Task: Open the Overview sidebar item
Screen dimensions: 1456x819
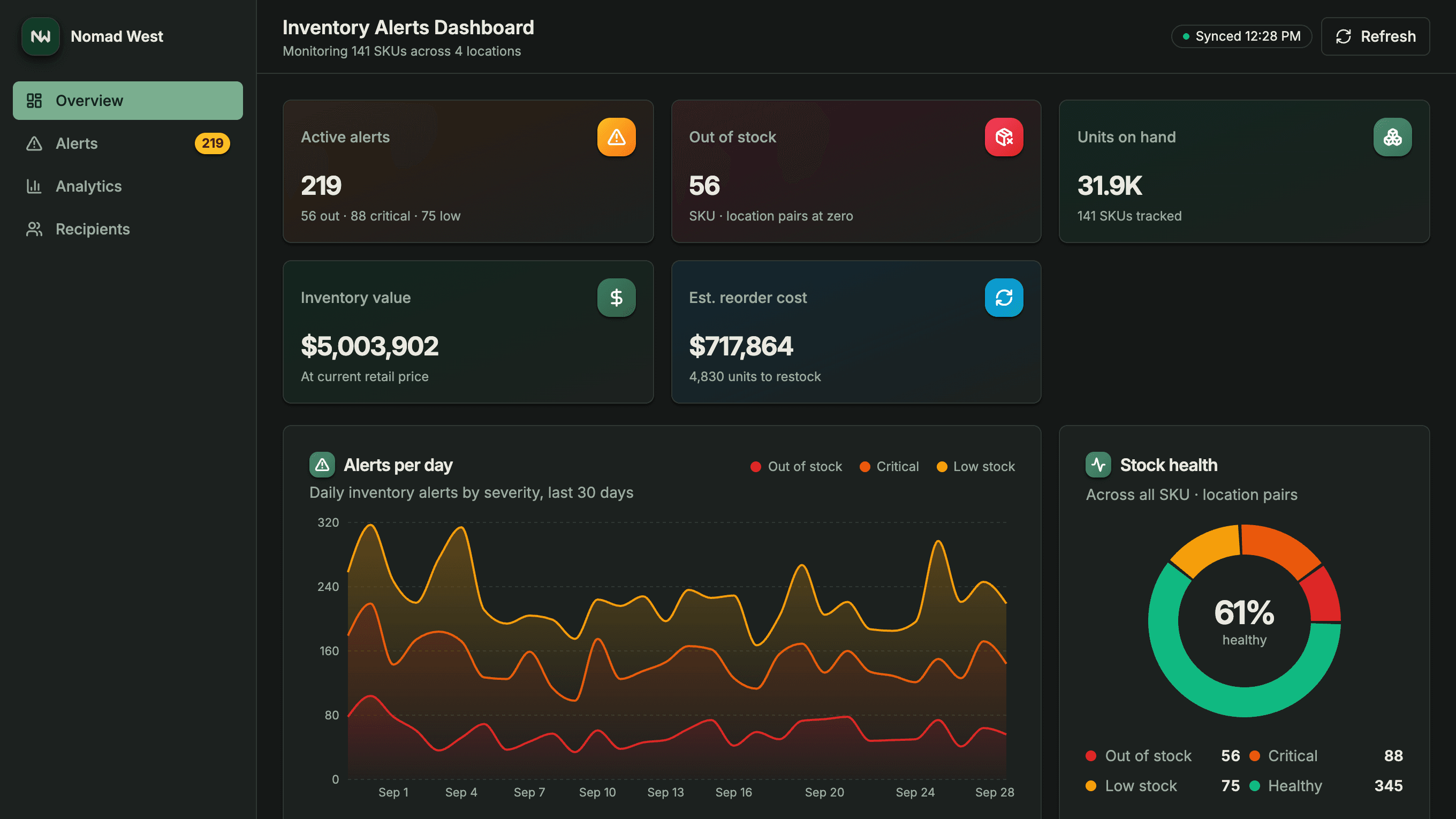Action: 128,101
